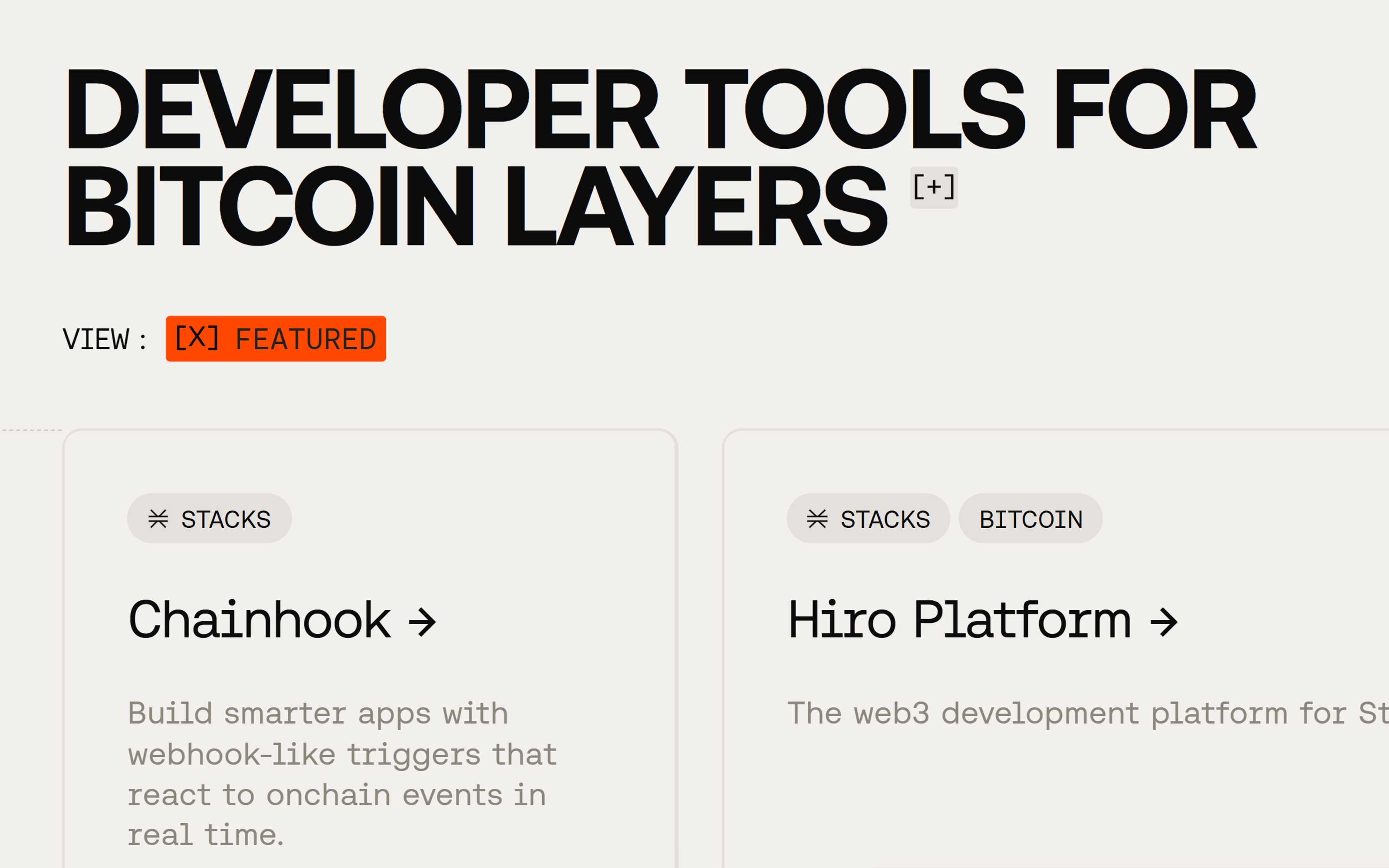
Task: Click the [X] mark in FEATURED filter
Action: point(197,338)
